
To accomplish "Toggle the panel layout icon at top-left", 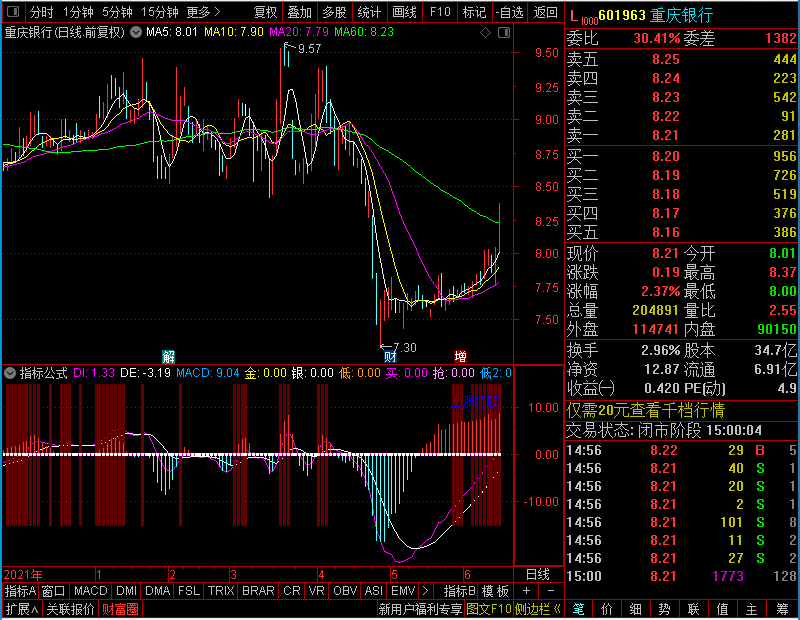I will (x=13, y=11).
